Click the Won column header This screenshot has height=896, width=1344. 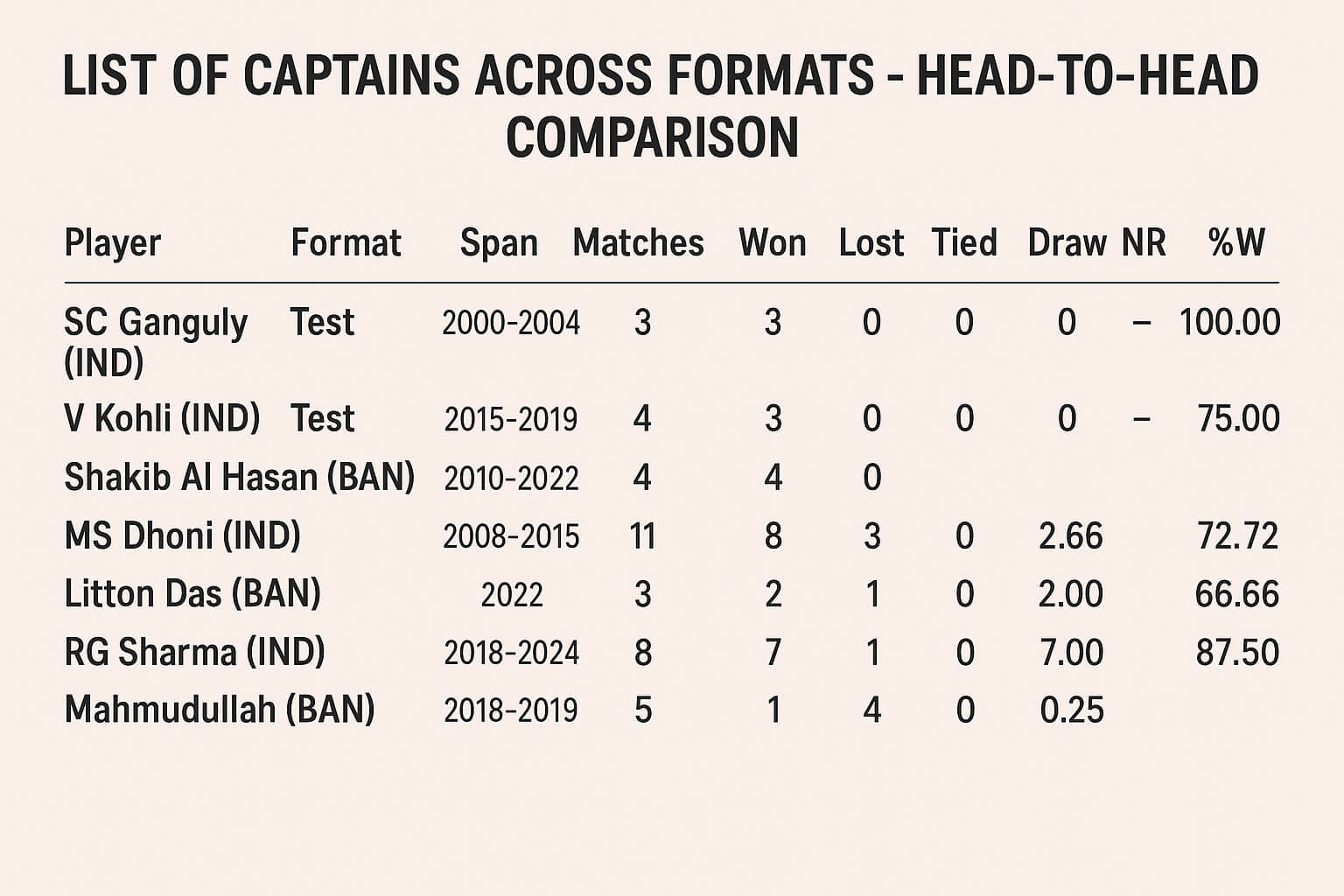point(772,242)
